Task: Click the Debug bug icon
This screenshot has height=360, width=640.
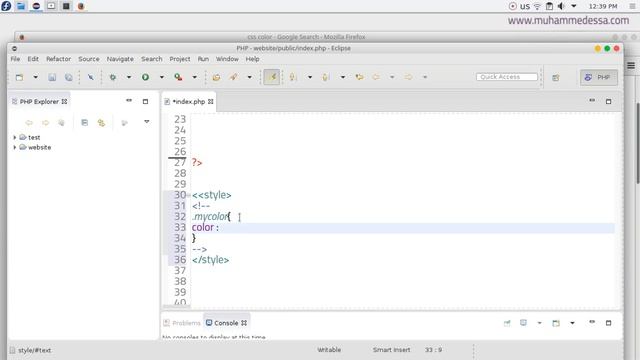Action: tap(113, 77)
